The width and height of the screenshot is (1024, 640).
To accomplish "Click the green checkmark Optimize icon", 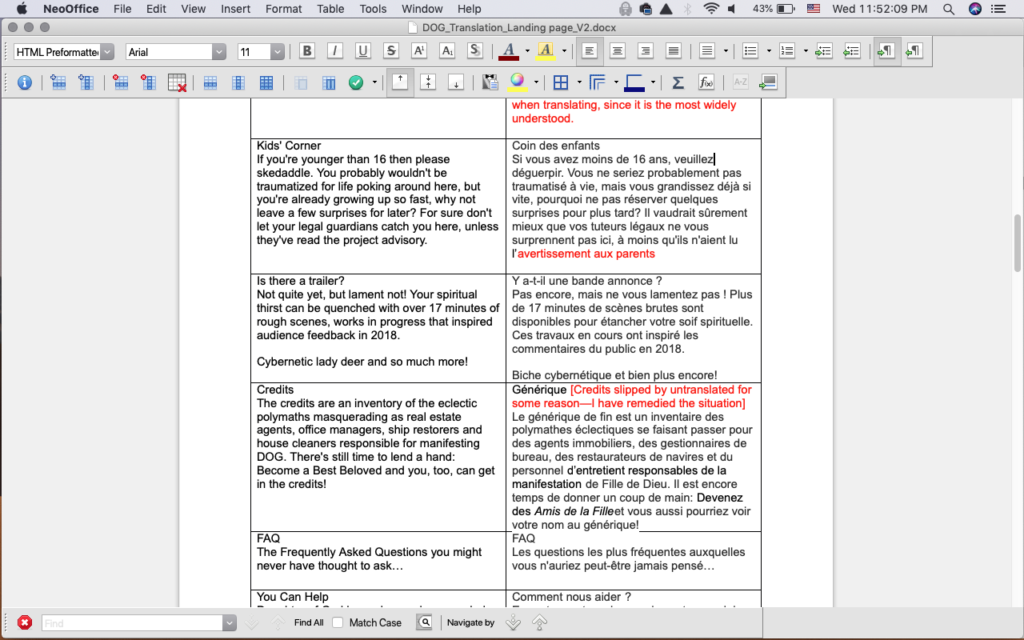I will (356, 82).
